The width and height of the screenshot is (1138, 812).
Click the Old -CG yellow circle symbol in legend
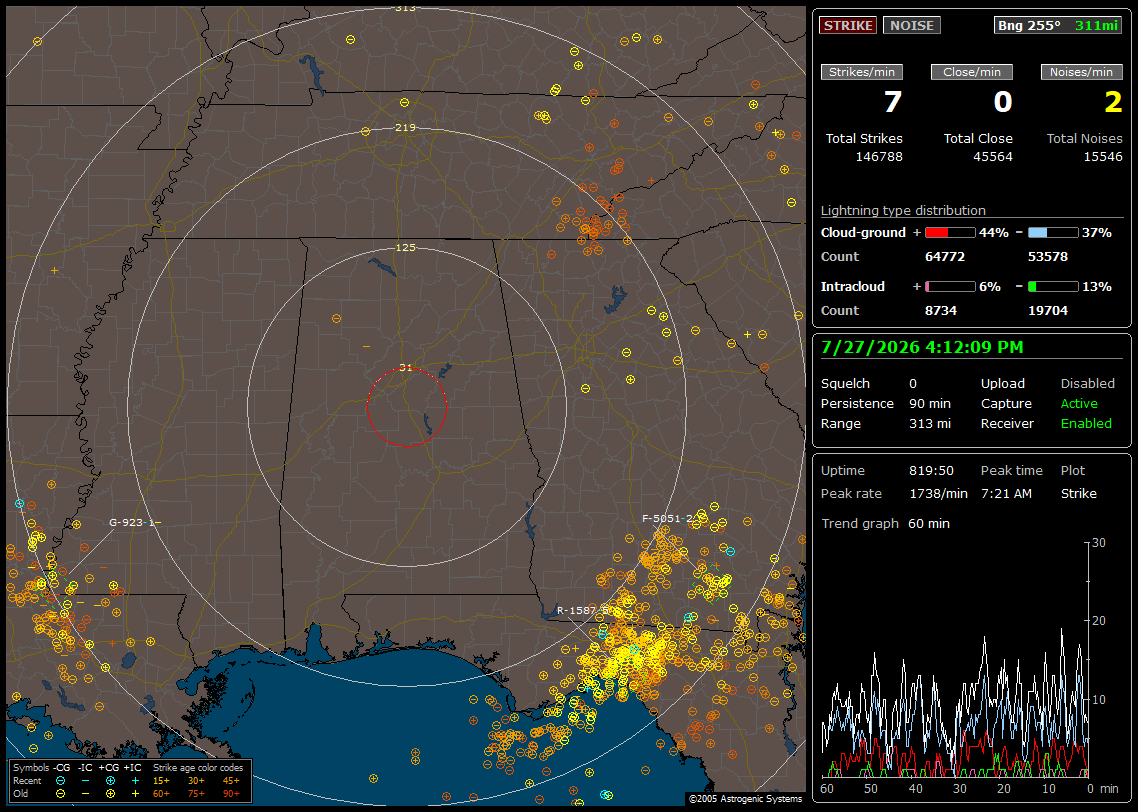61,794
